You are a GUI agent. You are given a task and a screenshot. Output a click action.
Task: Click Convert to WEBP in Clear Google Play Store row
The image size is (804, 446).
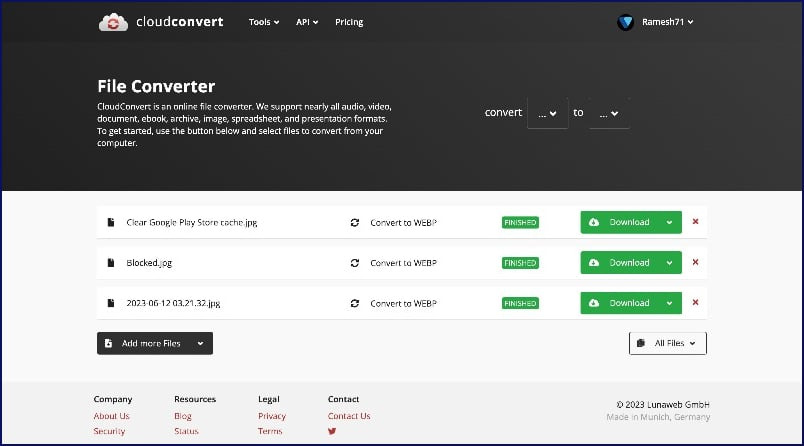click(404, 222)
